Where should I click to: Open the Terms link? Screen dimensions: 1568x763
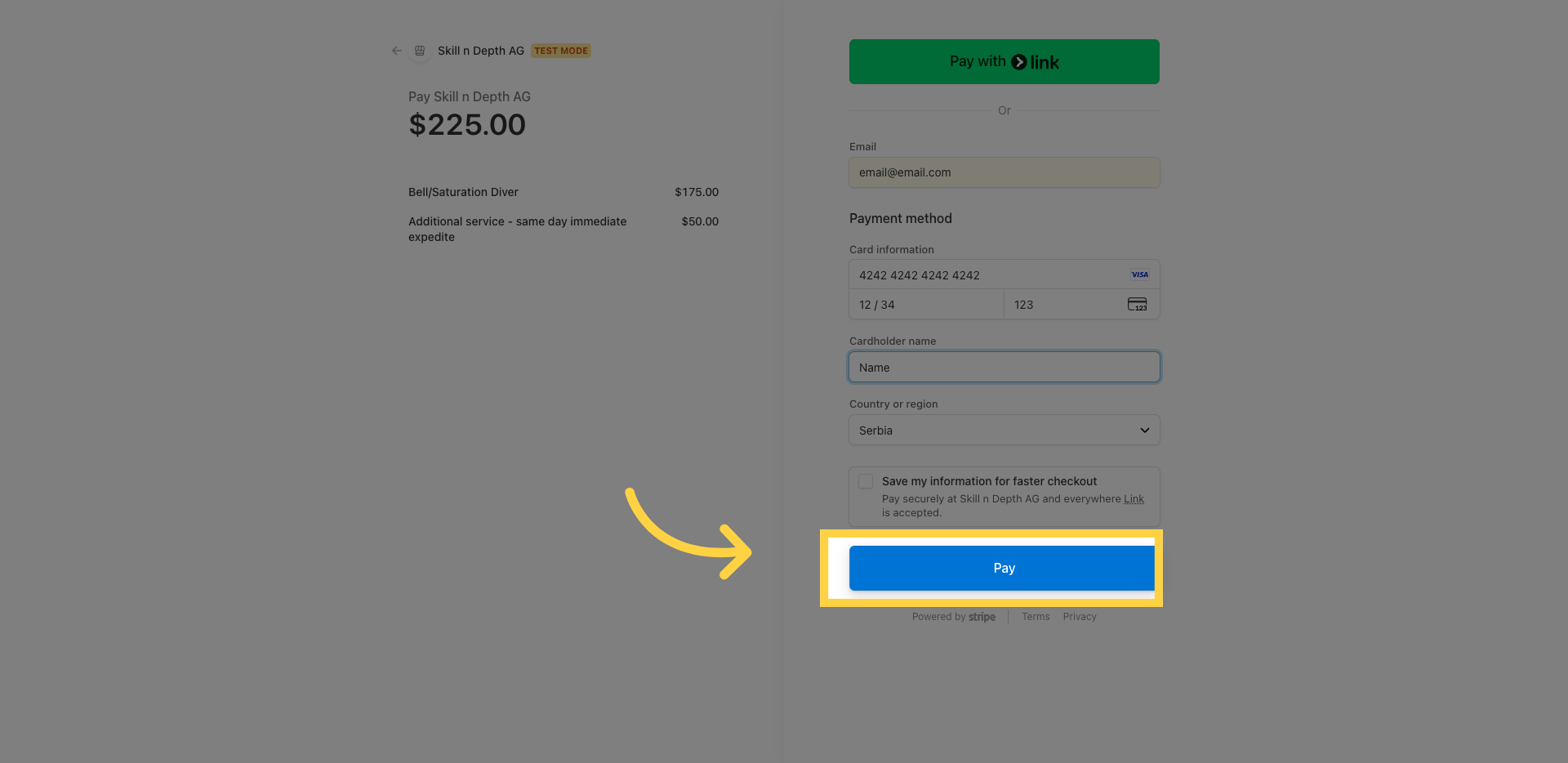[x=1035, y=617]
